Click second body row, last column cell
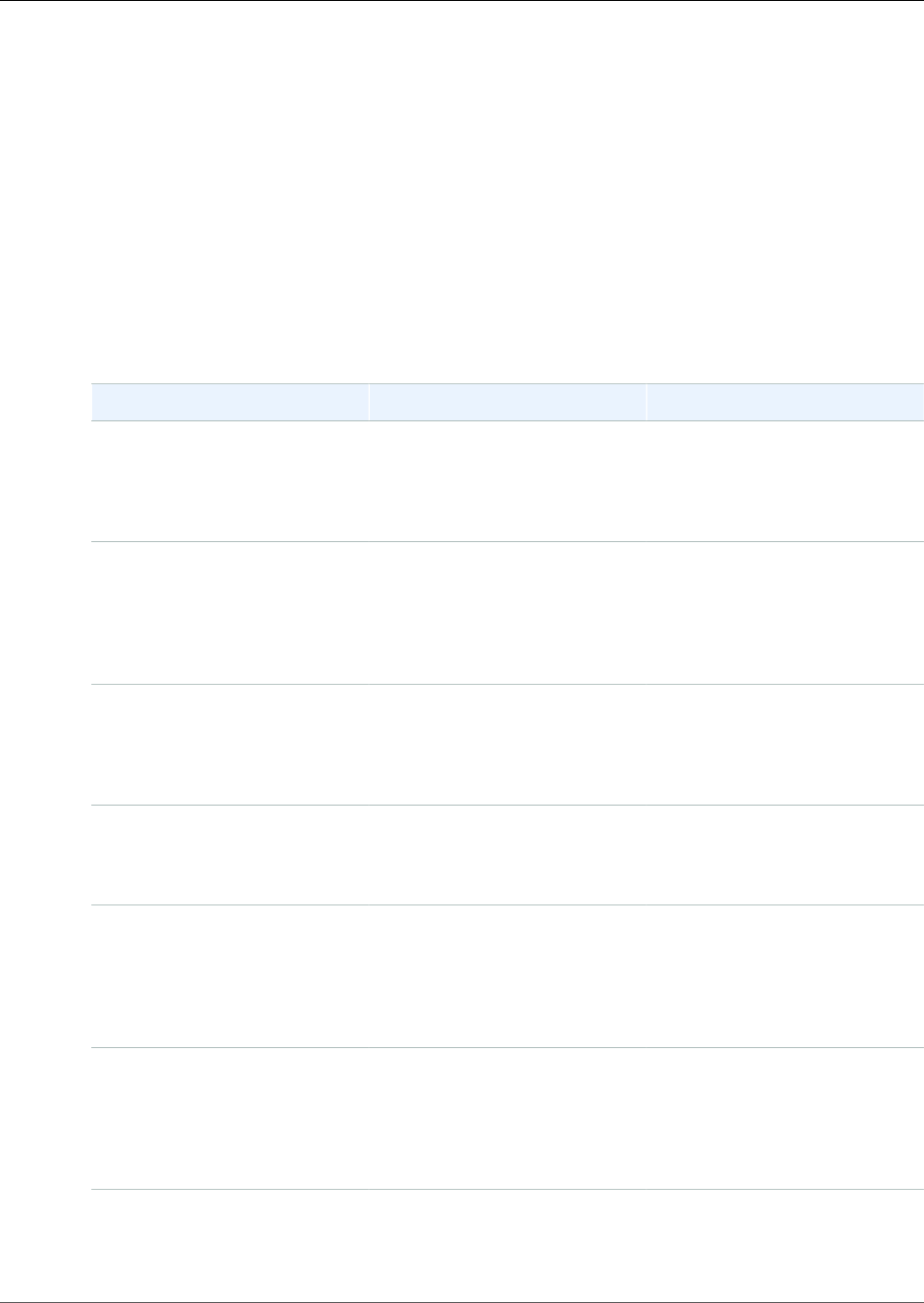The width and height of the screenshot is (924, 1303). (785, 613)
